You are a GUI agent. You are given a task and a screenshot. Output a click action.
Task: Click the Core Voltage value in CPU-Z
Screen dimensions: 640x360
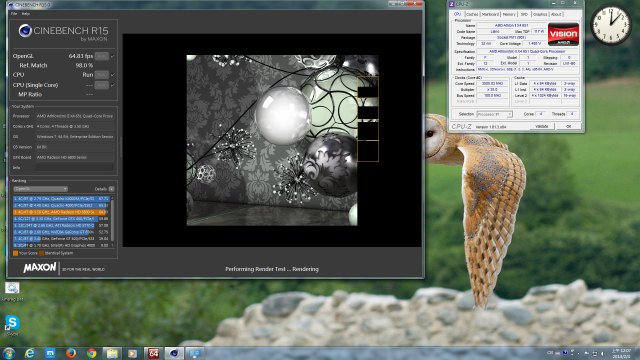[x=534, y=43]
